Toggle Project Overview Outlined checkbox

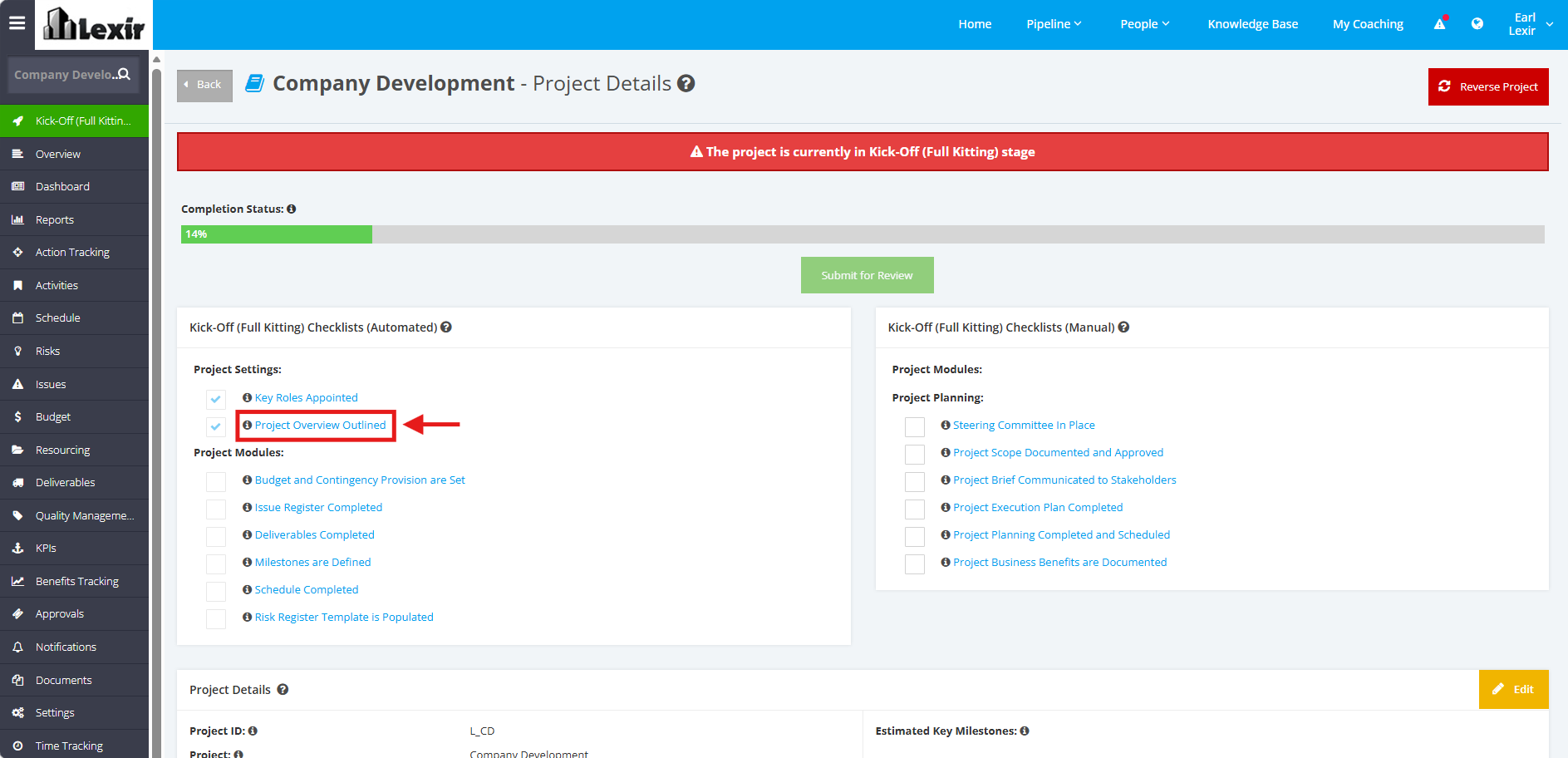click(x=216, y=426)
